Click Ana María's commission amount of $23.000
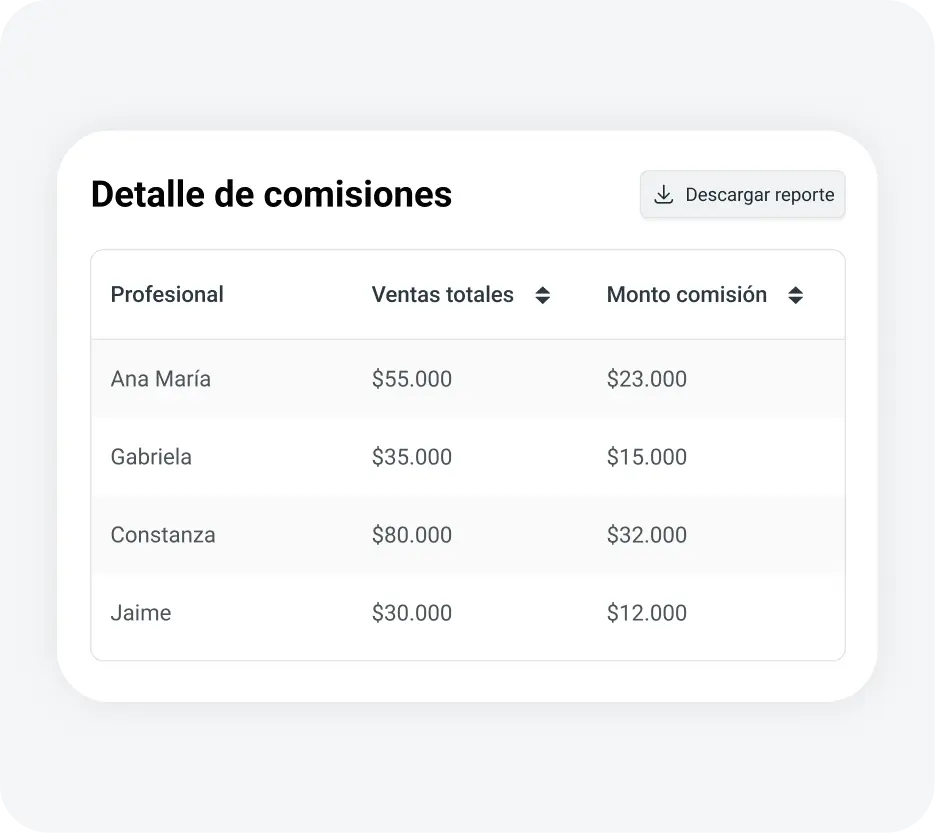 647,378
